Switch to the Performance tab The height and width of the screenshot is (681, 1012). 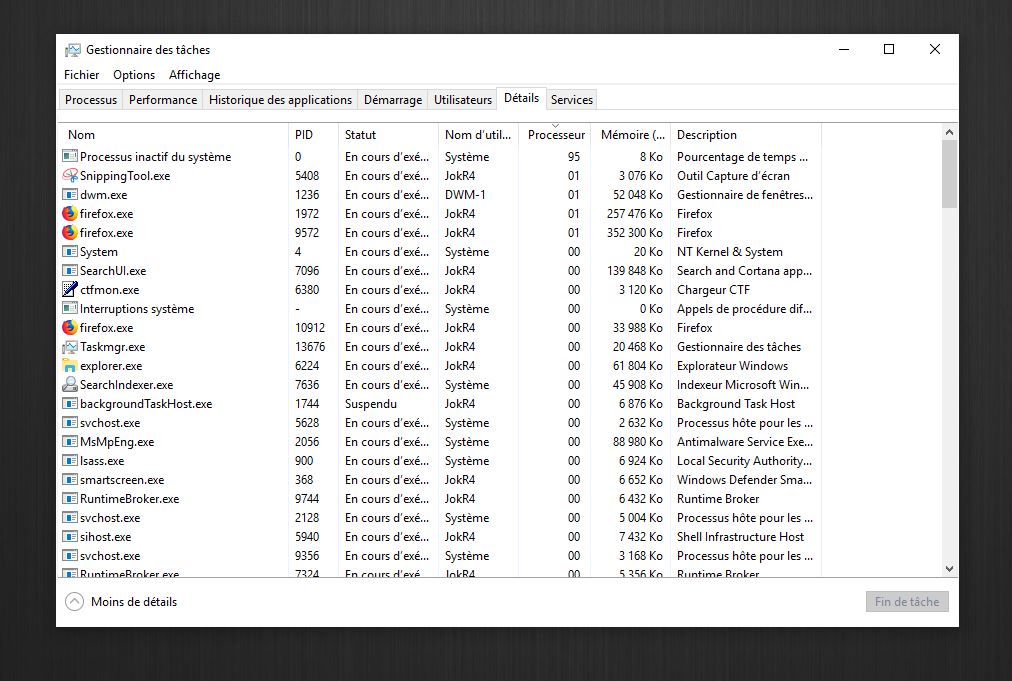tap(163, 100)
